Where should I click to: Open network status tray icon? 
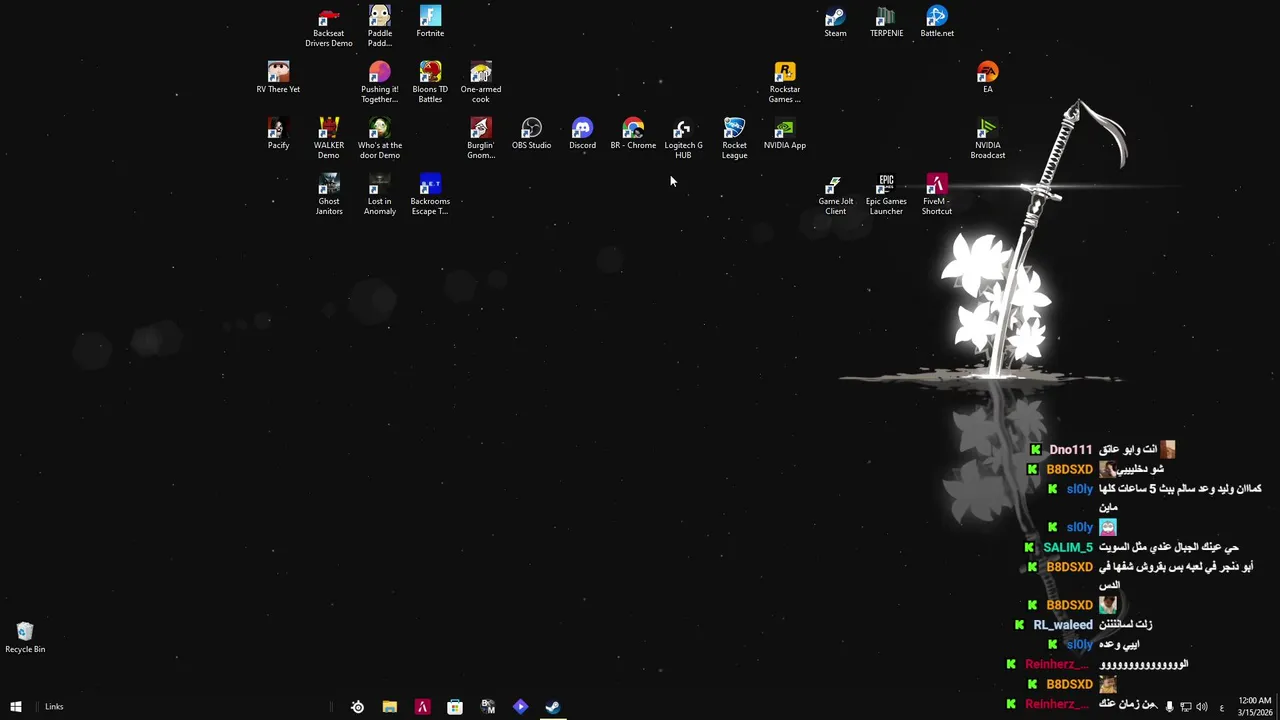click(x=1186, y=707)
